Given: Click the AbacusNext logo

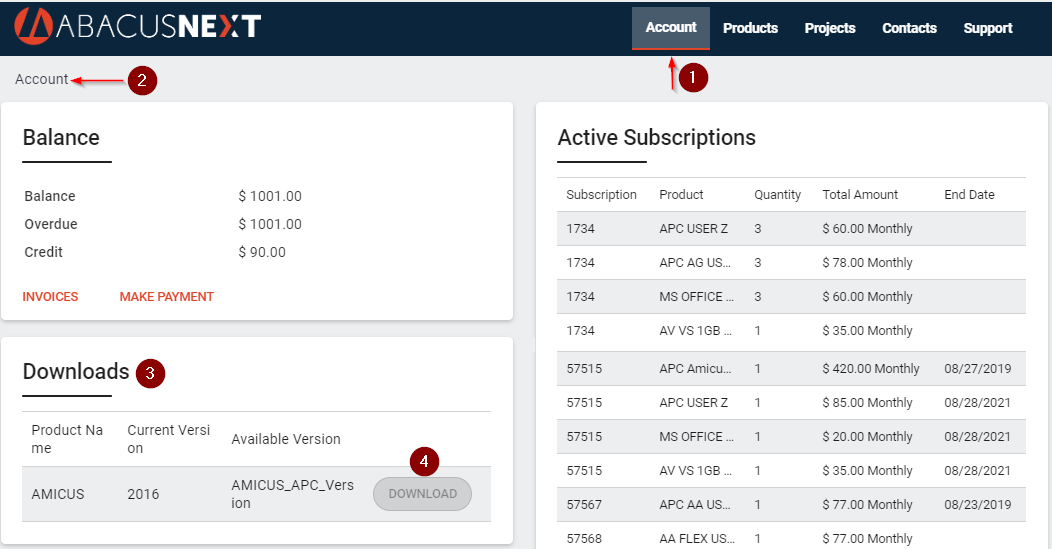Looking at the screenshot, I should coord(138,27).
